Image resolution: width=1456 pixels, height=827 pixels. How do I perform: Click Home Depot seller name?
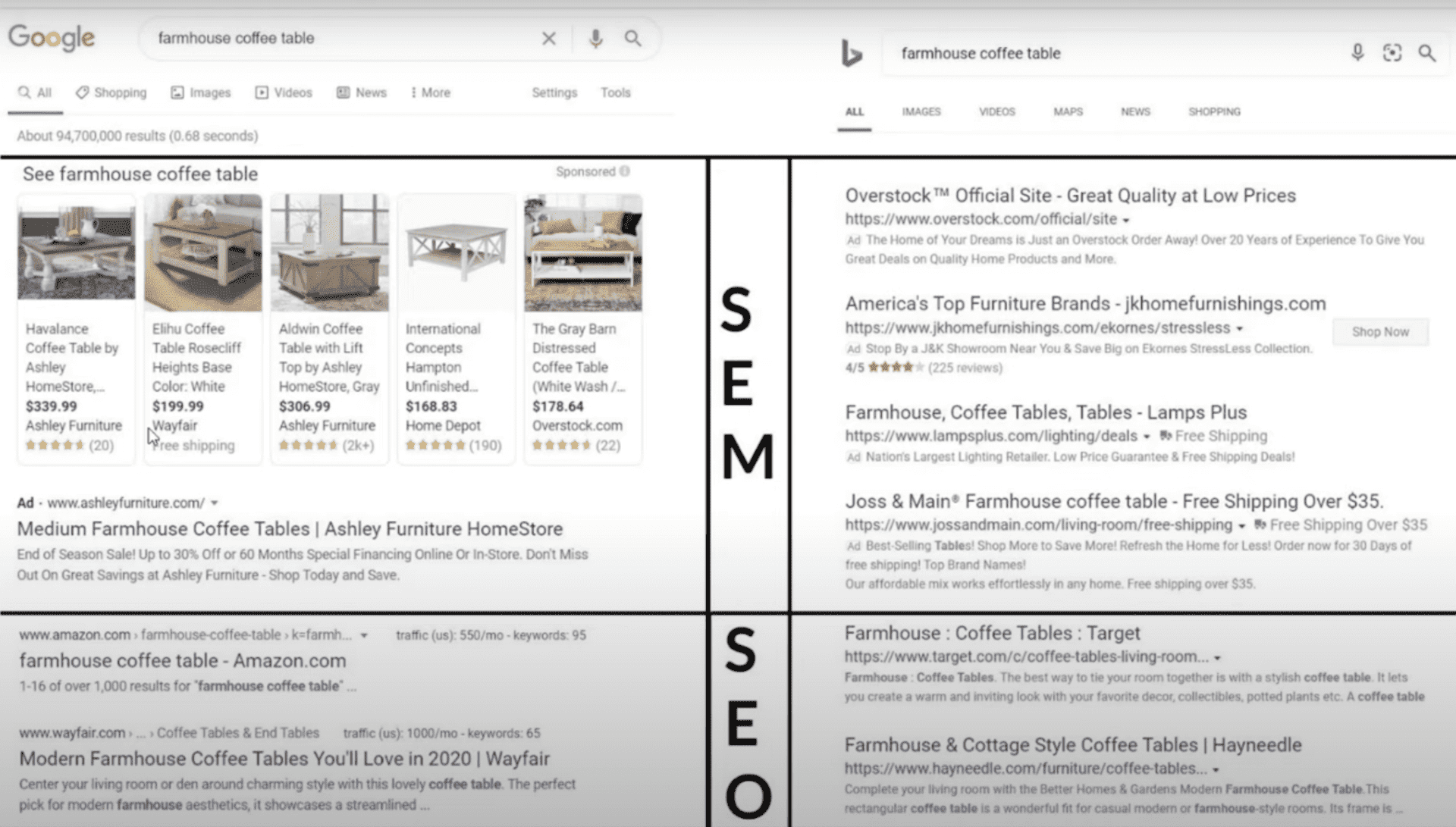point(443,426)
